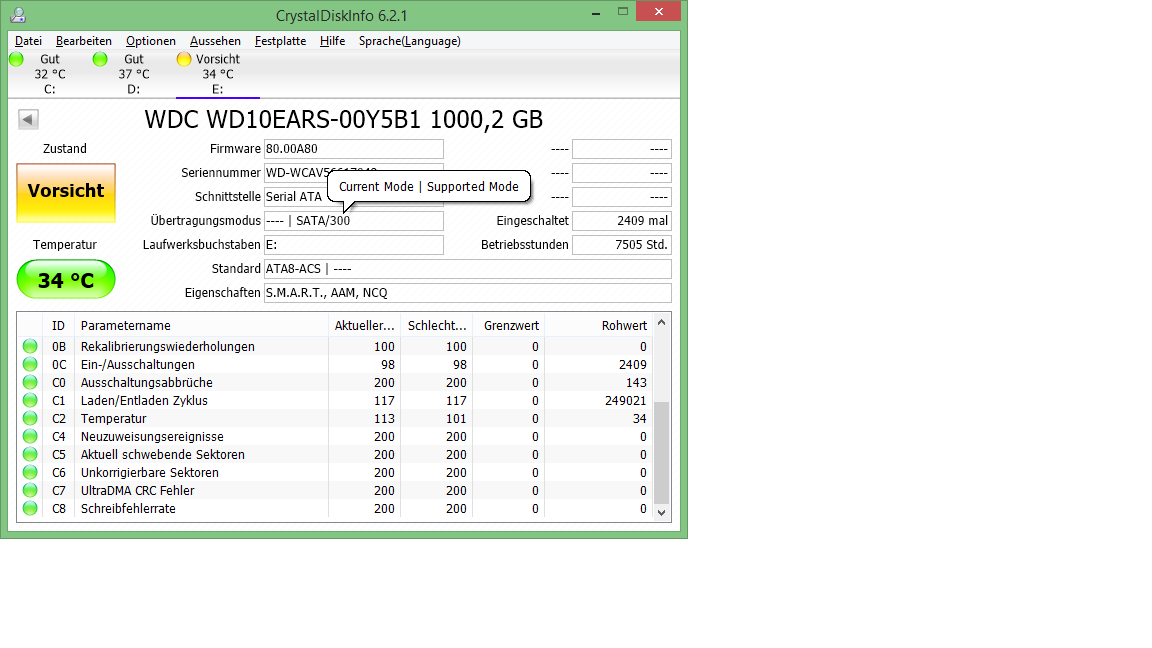Click status circle for Unkorrigierbare Sektoren row

[x=30, y=472]
